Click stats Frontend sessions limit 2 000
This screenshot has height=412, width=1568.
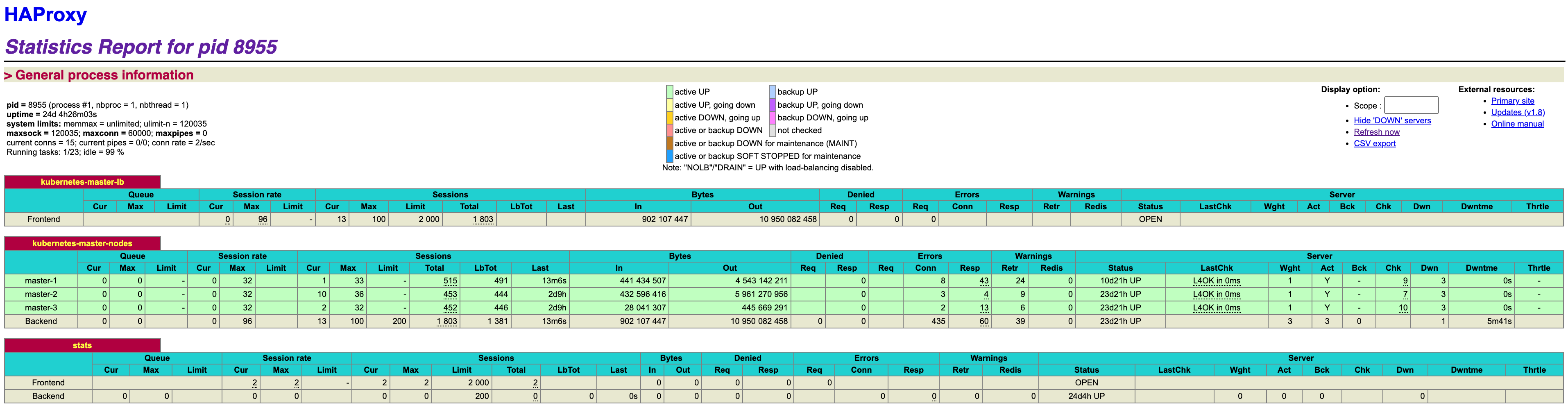point(478,383)
